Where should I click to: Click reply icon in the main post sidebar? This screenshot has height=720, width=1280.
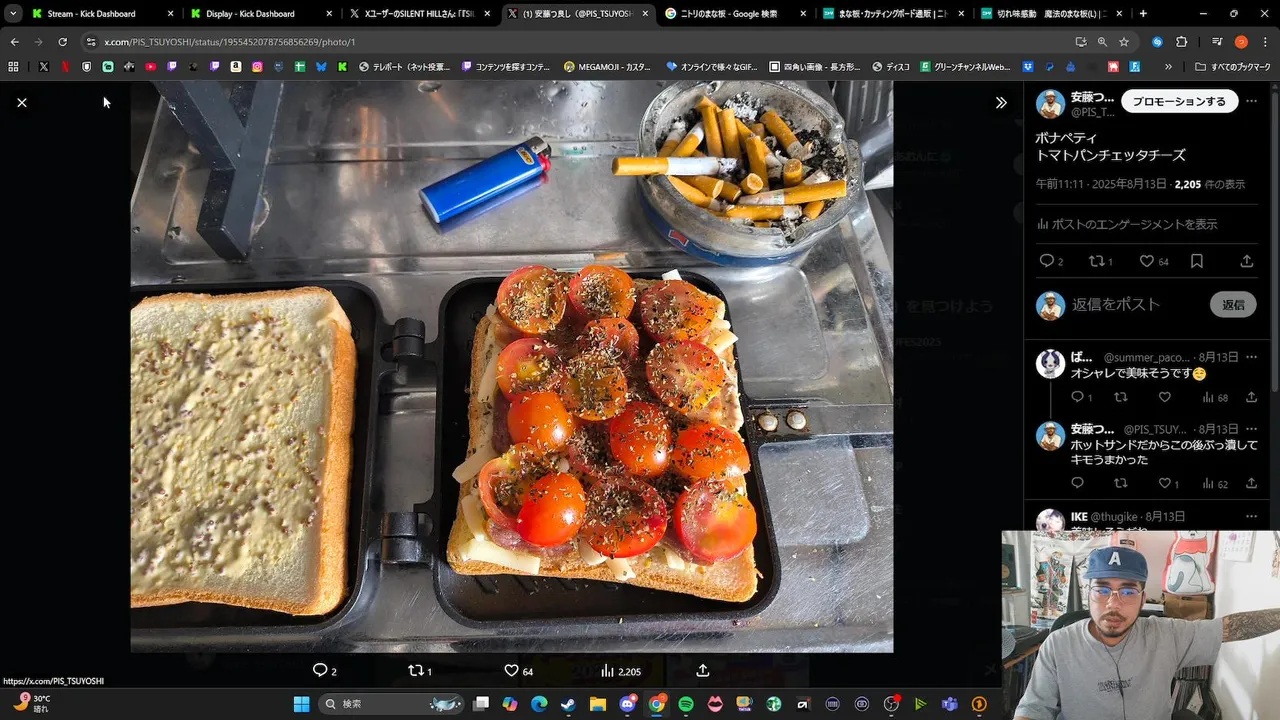(x=1047, y=261)
